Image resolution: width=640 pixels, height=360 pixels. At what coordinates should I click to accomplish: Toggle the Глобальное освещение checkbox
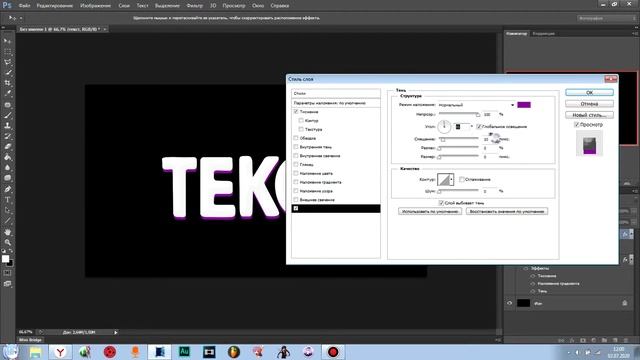[x=479, y=127]
